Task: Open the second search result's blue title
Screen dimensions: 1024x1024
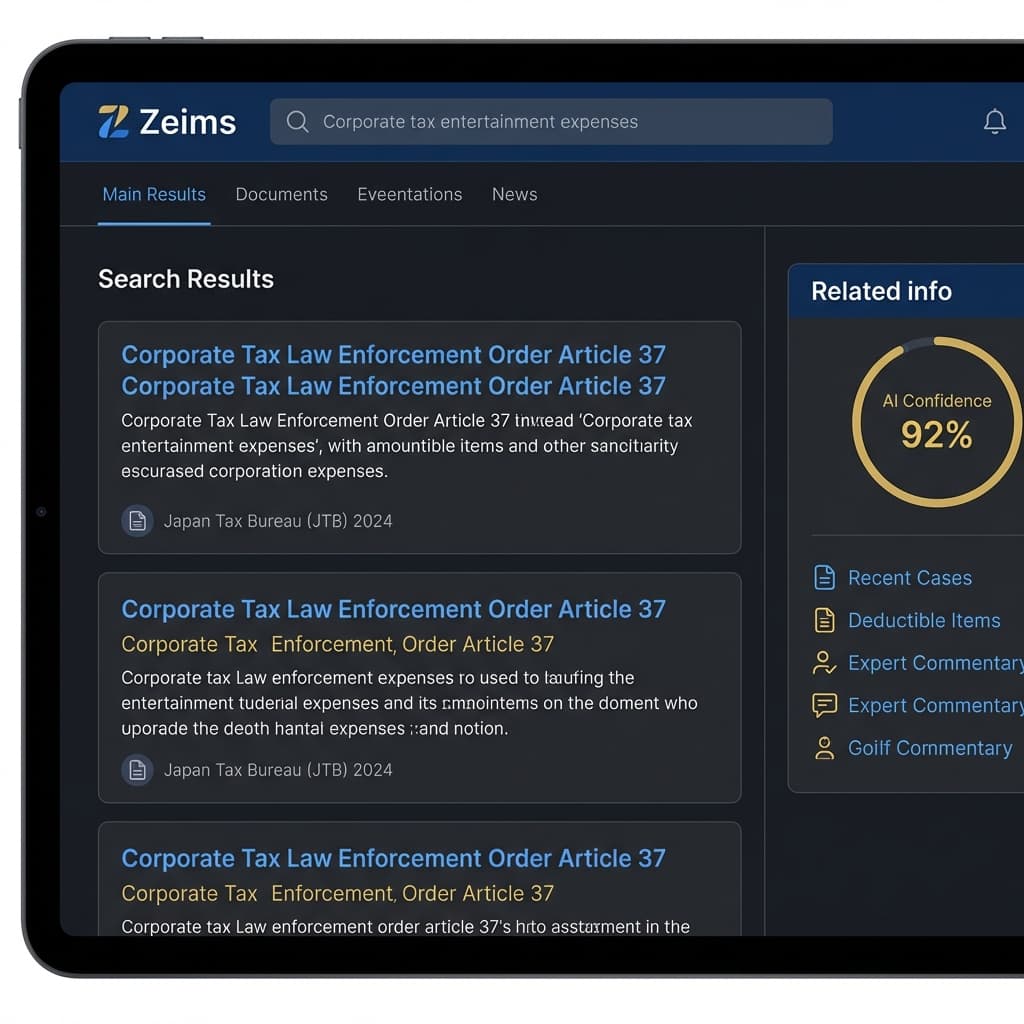Action: point(393,609)
